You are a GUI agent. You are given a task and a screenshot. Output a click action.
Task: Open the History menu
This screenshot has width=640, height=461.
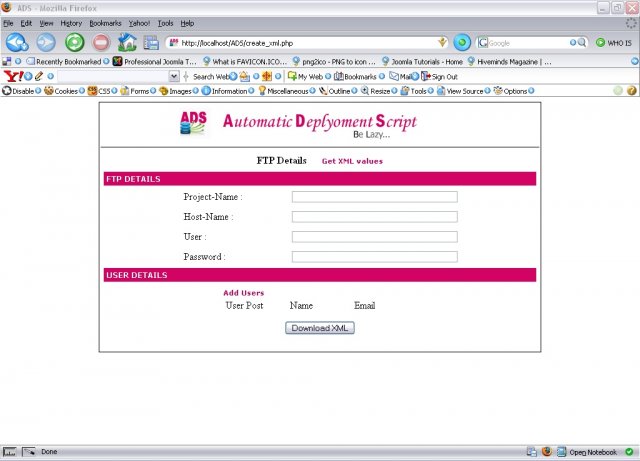(x=71, y=22)
